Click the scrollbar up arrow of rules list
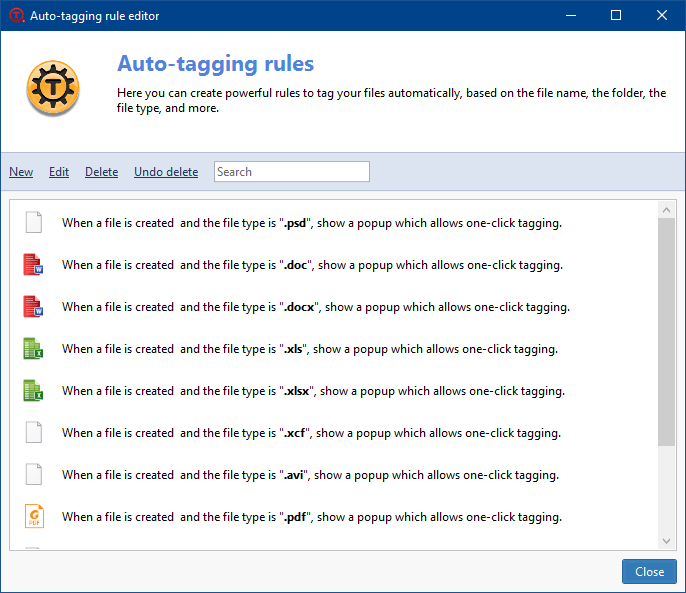 click(667, 209)
